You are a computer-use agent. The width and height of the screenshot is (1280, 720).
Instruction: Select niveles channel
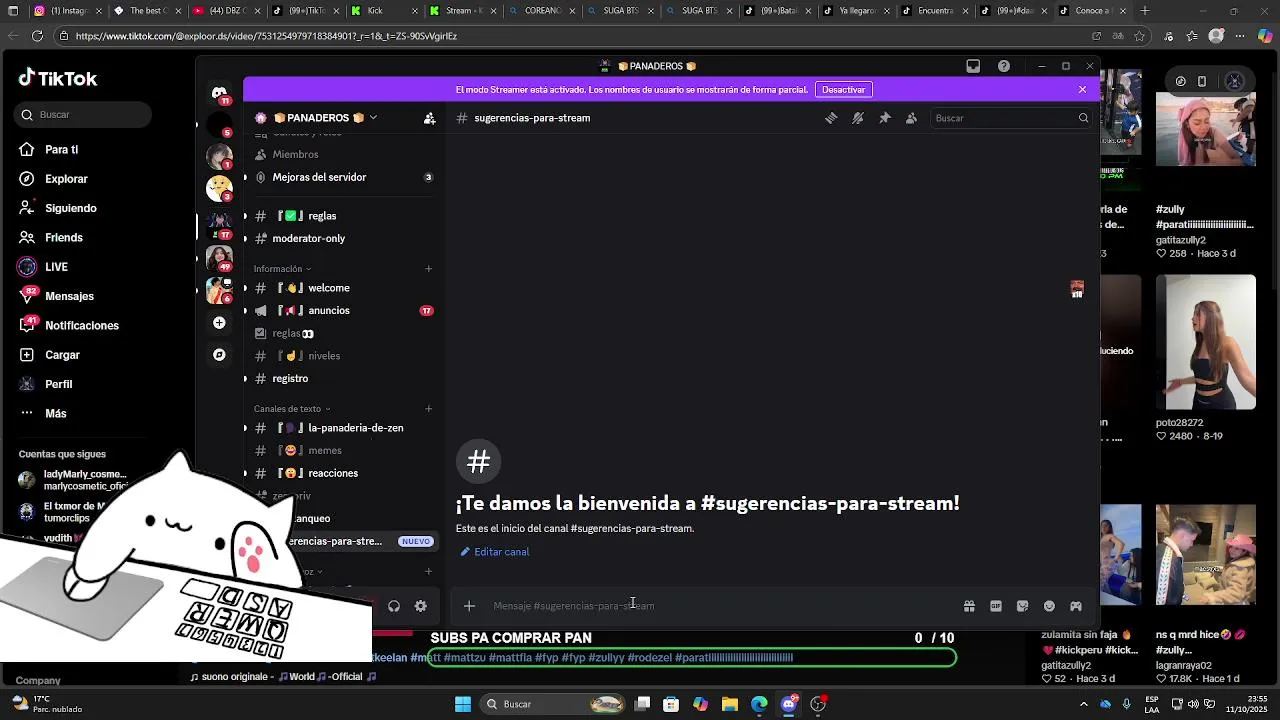tap(344, 356)
